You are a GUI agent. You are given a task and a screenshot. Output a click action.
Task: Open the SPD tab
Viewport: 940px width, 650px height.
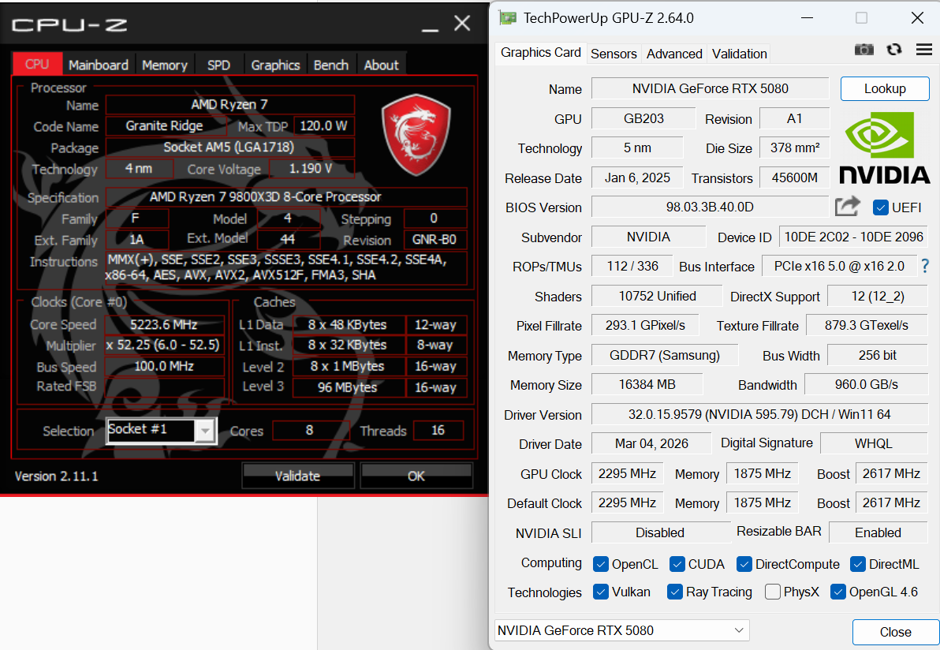(219, 65)
